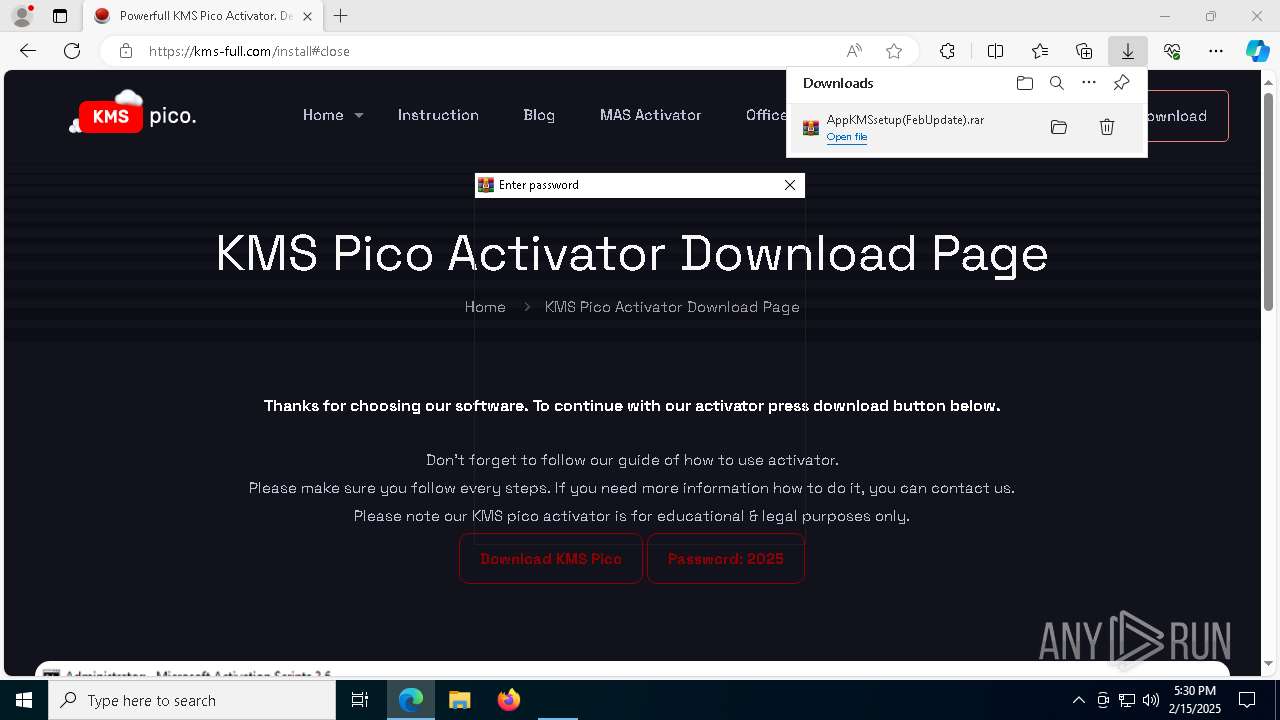The image size is (1280, 720).
Task: Open the volume speaker icon
Action: (1150, 700)
